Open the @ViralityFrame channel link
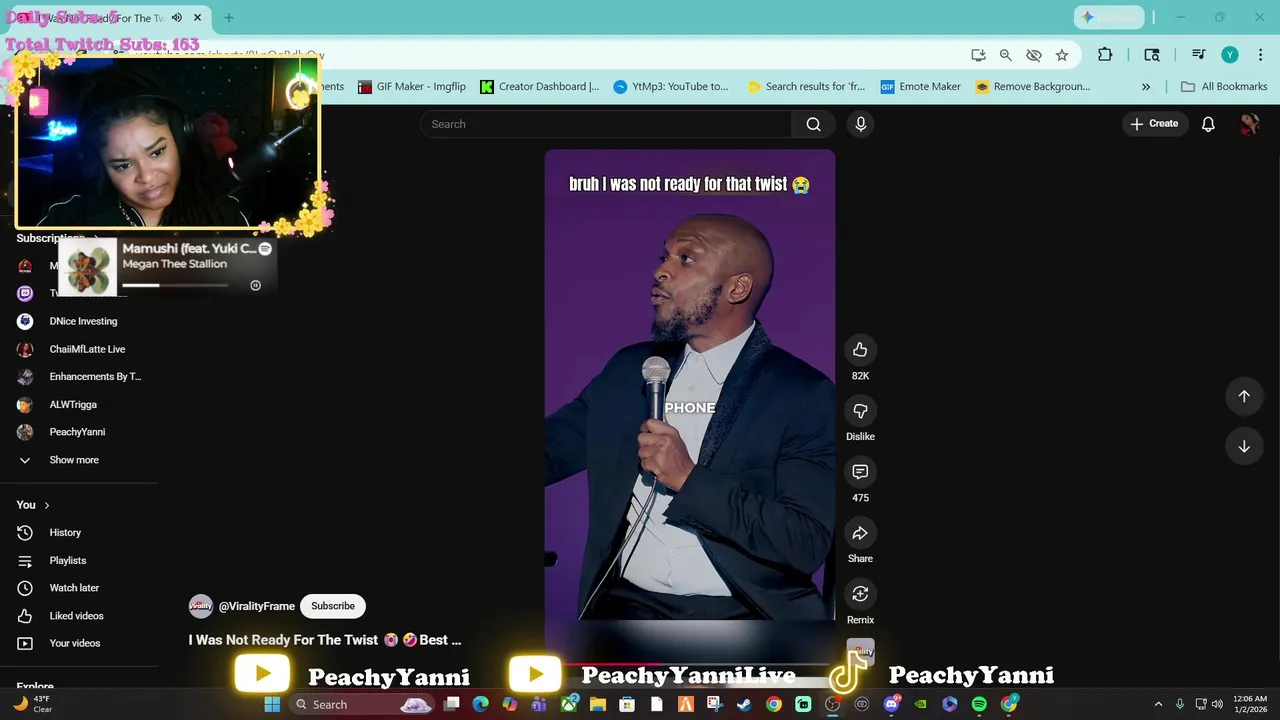Image resolution: width=1280 pixels, height=720 pixels. click(257, 606)
